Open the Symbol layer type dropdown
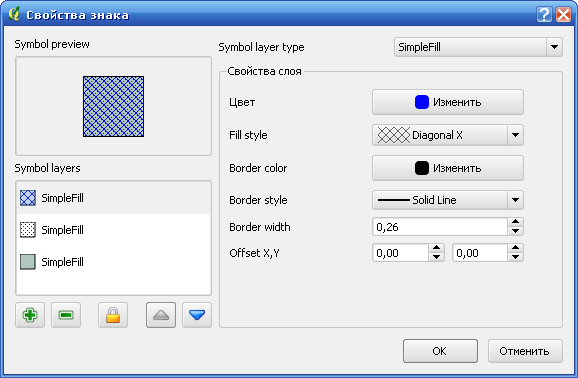Image resolution: width=578 pixels, height=378 pixels. tap(478, 47)
